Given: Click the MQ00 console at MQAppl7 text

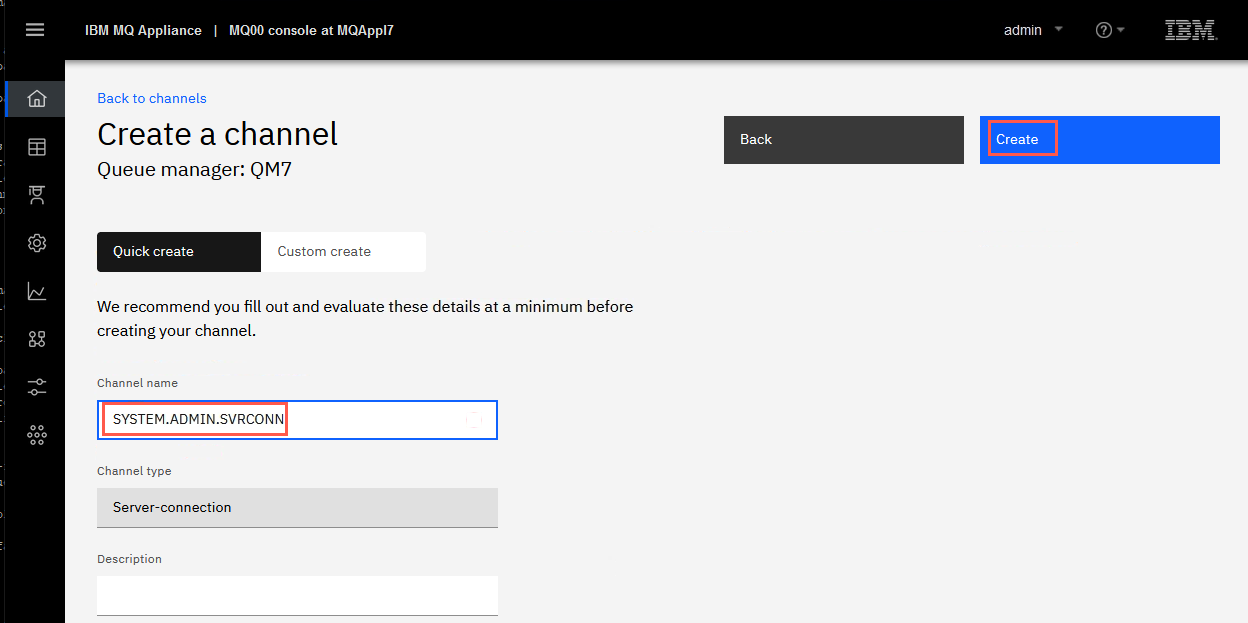Looking at the screenshot, I should 311,30.
